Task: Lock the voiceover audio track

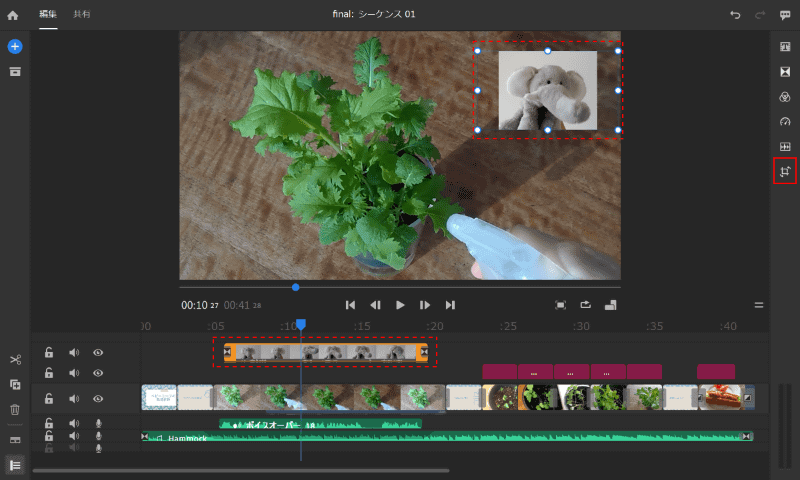Action: tap(48, 423)
